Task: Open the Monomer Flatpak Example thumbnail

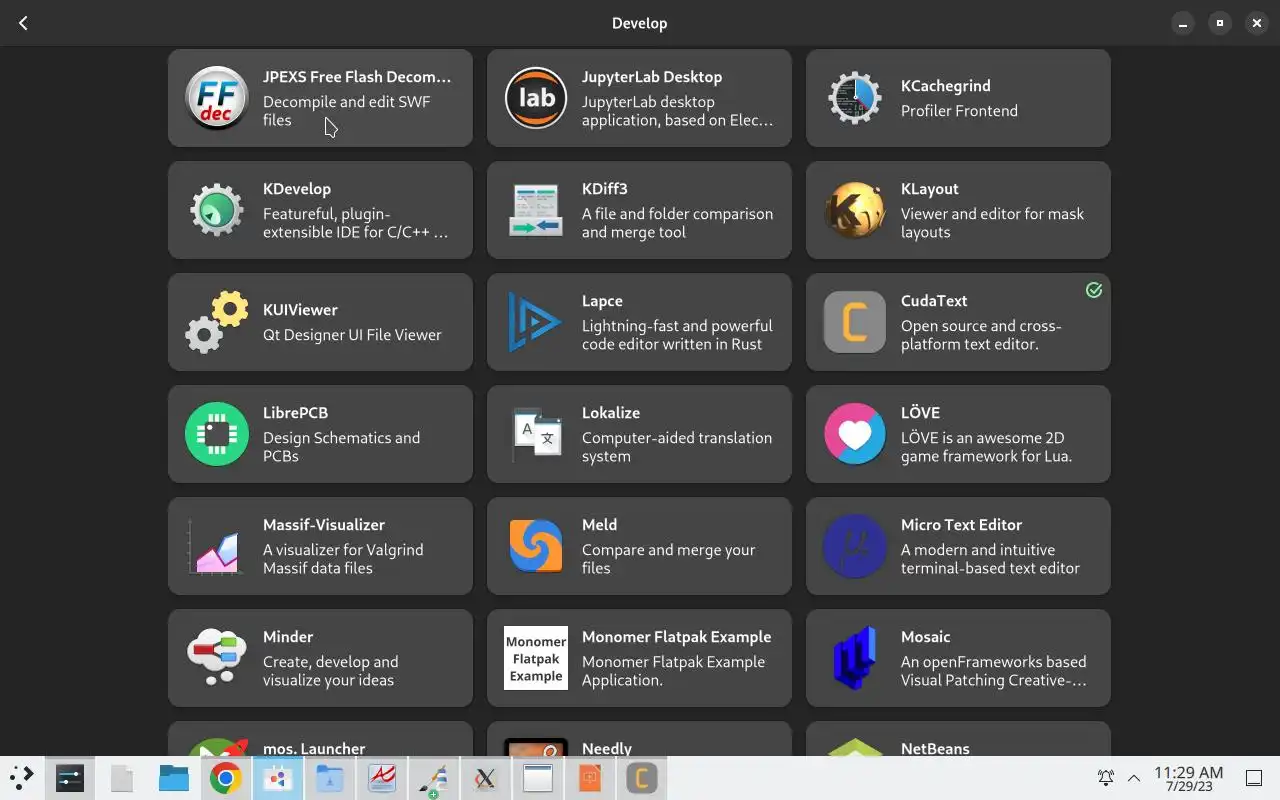Action: click(x=536, y=658)
